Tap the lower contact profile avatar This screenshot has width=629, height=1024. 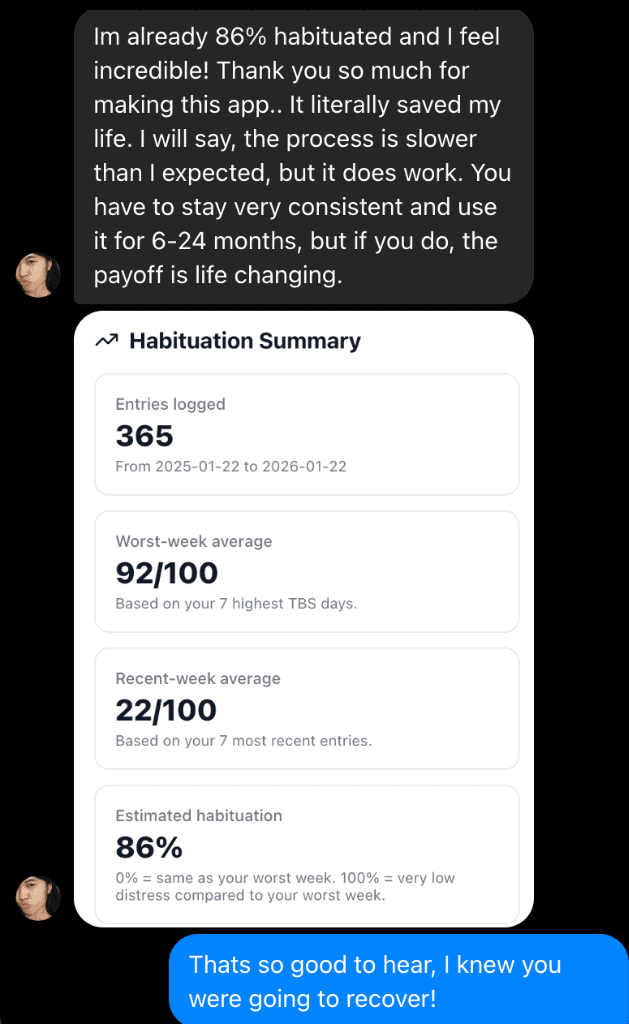(37, 897)
